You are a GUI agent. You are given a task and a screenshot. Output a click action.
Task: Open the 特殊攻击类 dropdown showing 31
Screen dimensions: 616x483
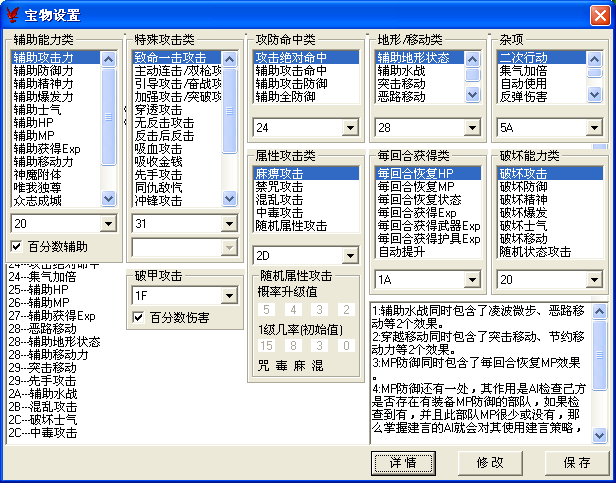pos(229,223)
